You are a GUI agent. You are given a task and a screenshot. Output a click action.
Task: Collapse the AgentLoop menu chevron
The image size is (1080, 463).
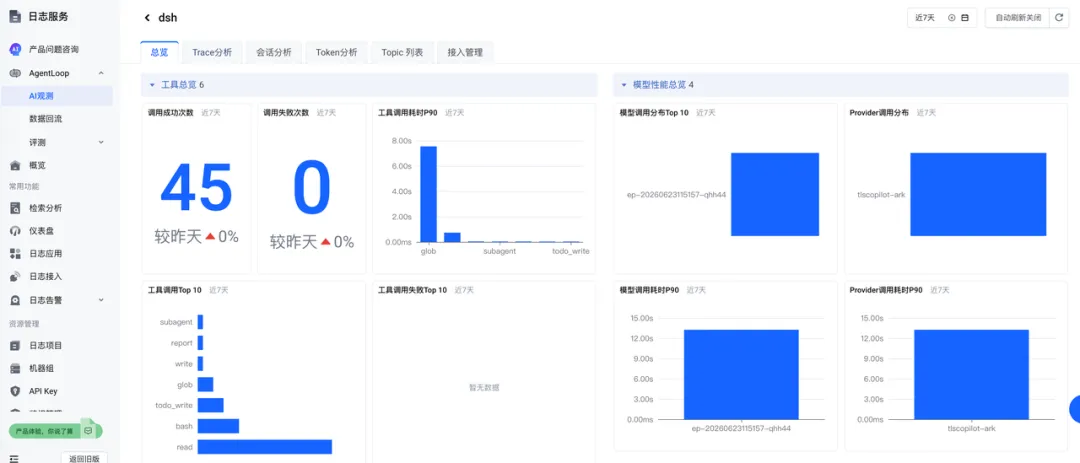coord(101,73)
